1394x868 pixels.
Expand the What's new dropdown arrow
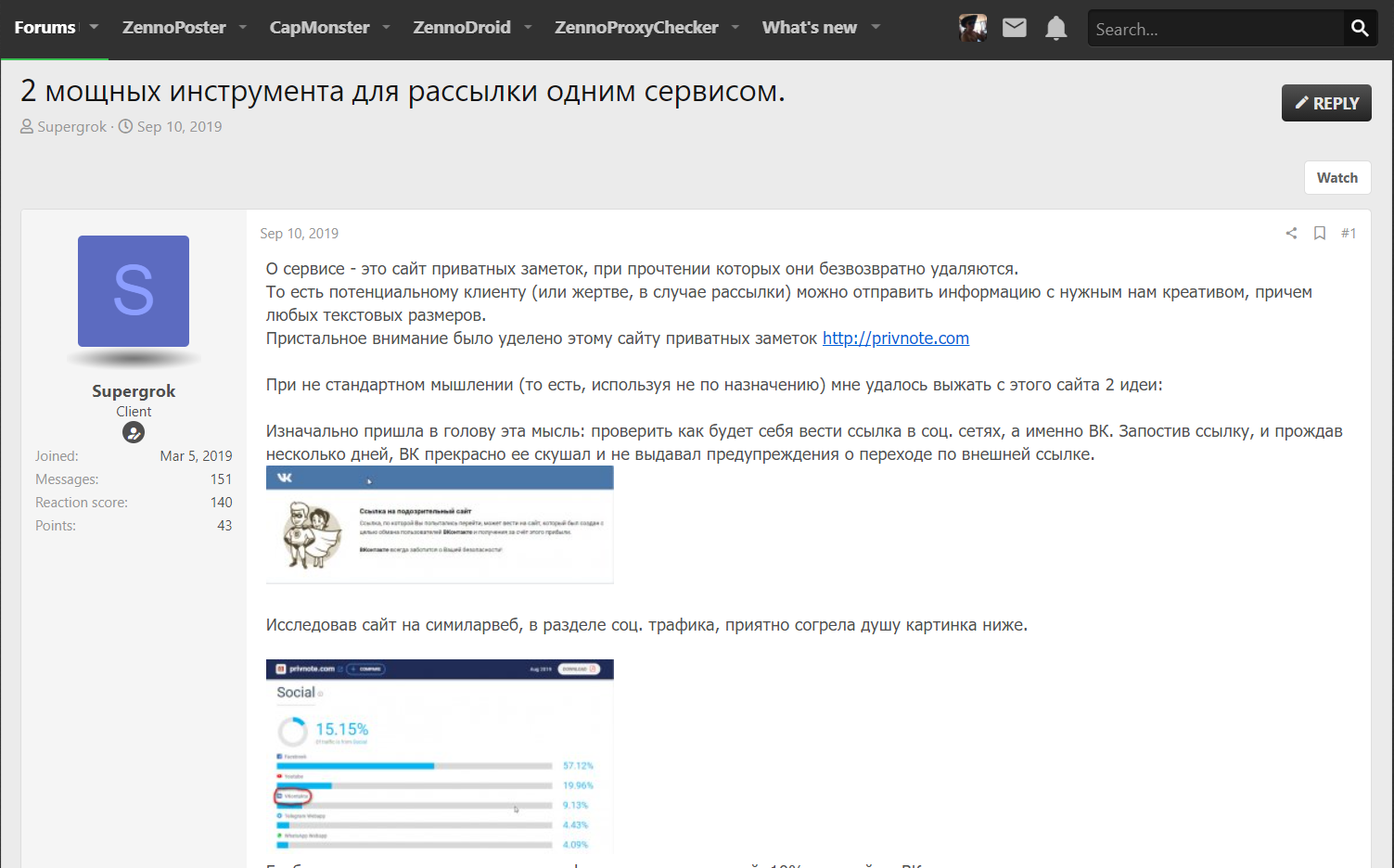pos(876,28)
